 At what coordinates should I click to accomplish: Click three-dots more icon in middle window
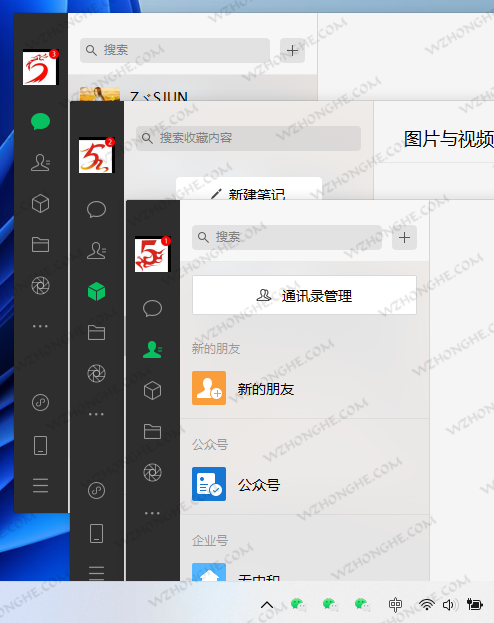point(97,414)
